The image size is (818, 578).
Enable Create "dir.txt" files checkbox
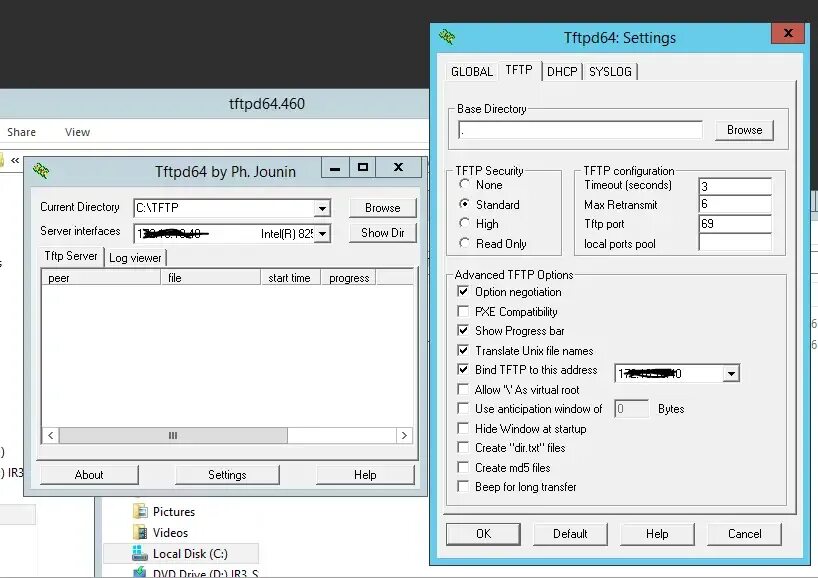(x=463, y=448)
